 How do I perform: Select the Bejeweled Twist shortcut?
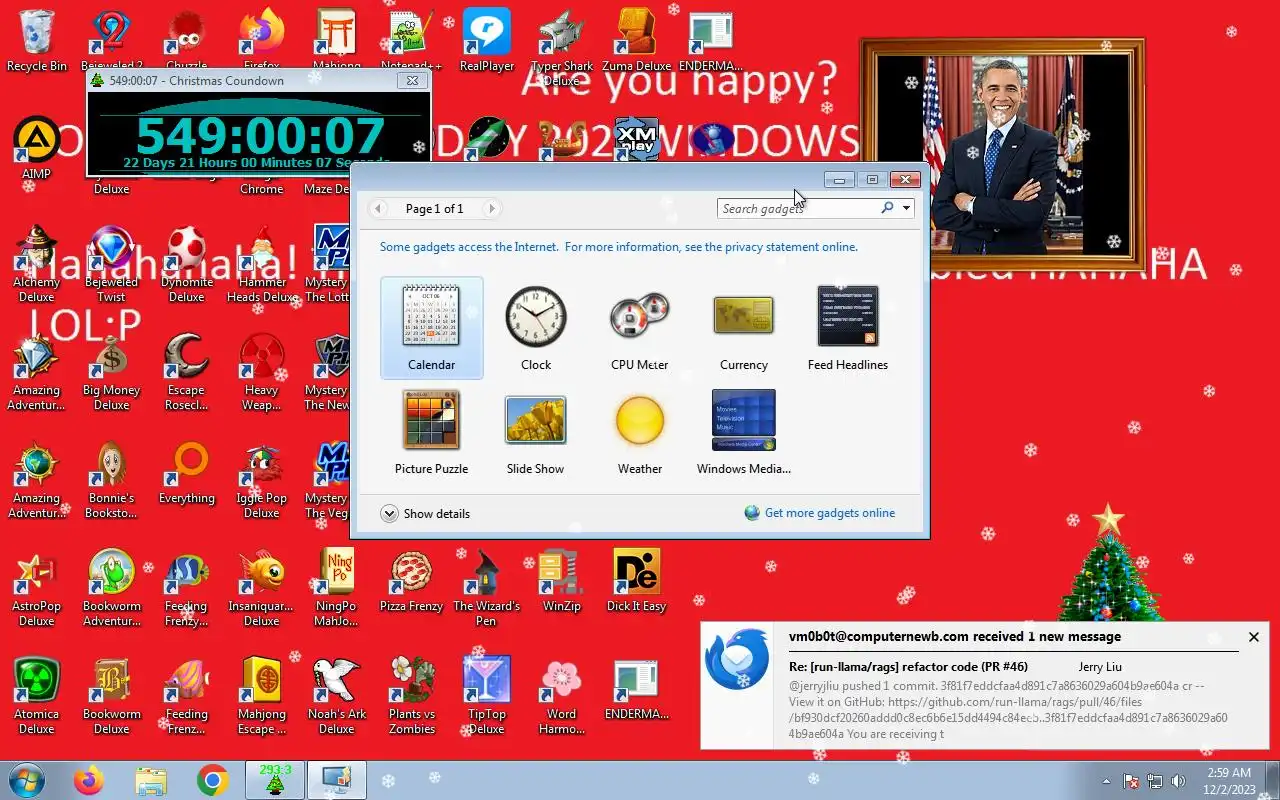[x=112, y=265]
